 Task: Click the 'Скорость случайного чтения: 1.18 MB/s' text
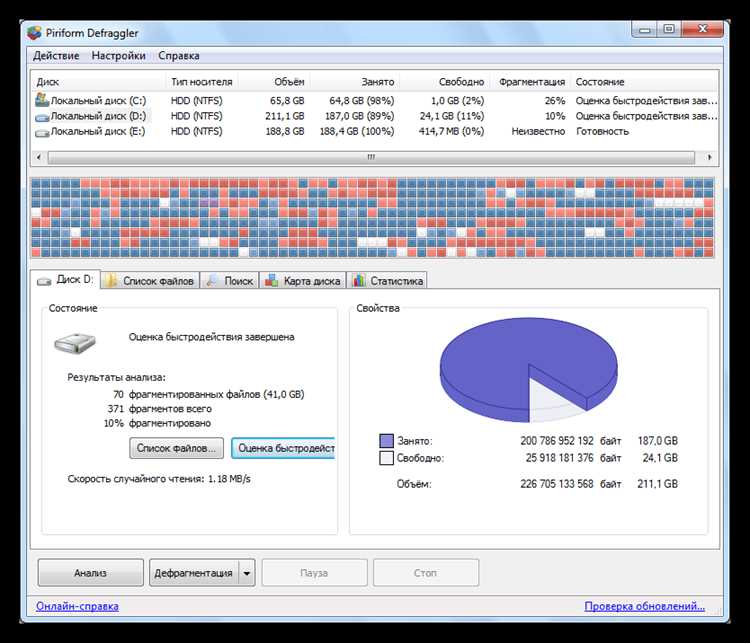(x=159, y=479)
